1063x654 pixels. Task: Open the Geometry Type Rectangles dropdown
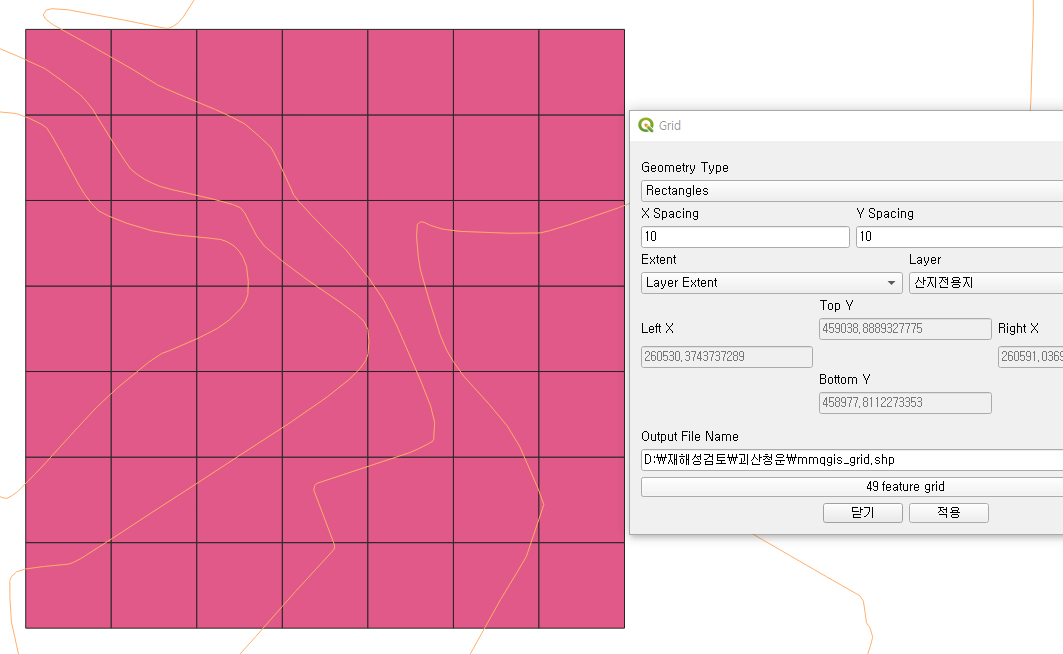(x=851, y=190)
